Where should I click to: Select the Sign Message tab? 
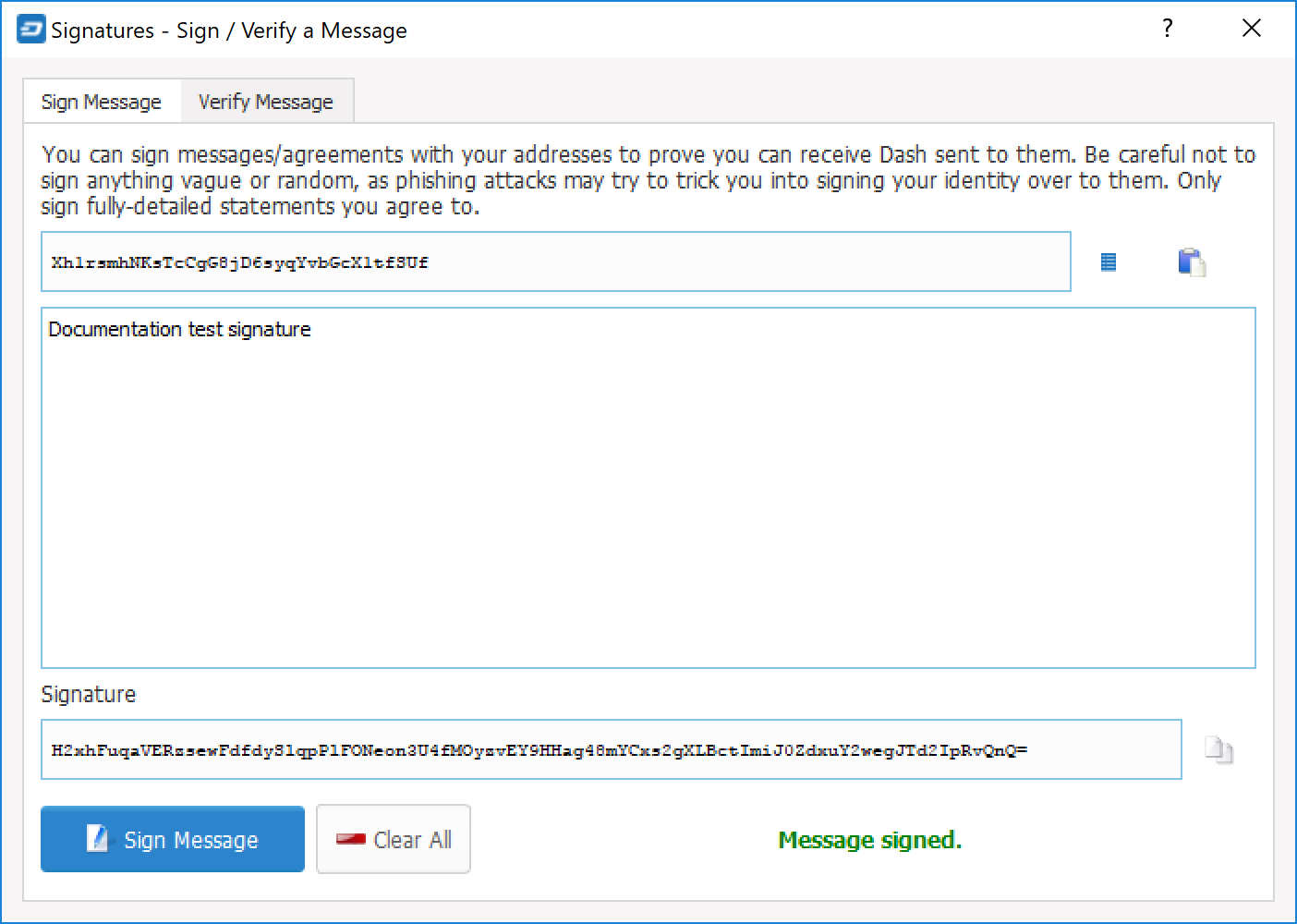click(x=102, y=102)
